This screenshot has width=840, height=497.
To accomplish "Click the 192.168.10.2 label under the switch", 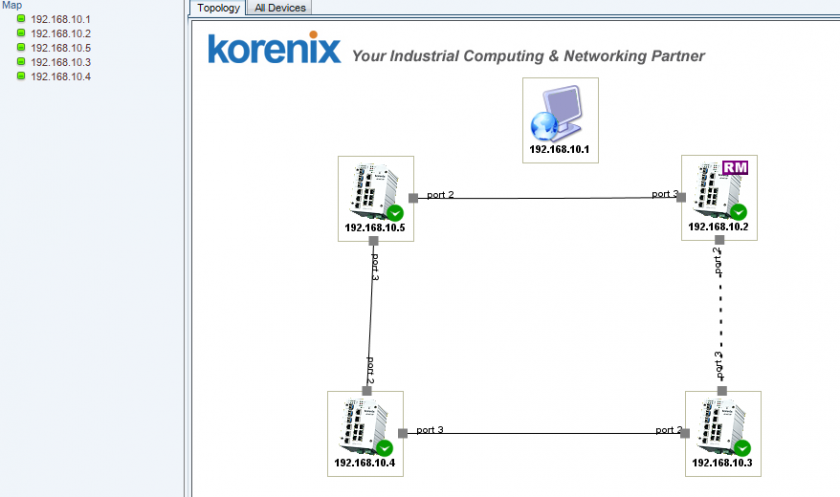I will 718,227.
